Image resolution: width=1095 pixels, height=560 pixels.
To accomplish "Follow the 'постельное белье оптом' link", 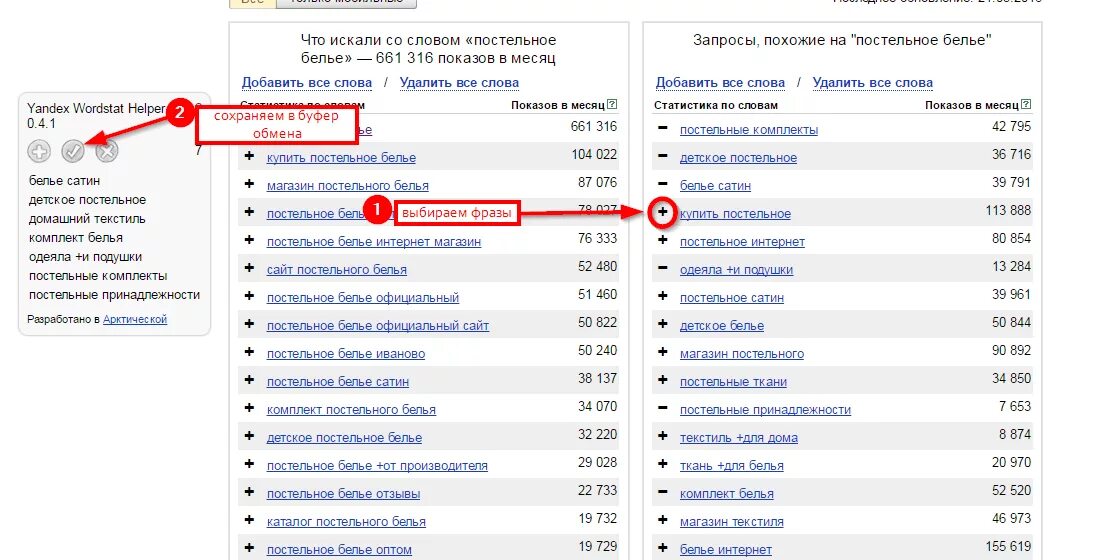I will (x=339, y=550).
